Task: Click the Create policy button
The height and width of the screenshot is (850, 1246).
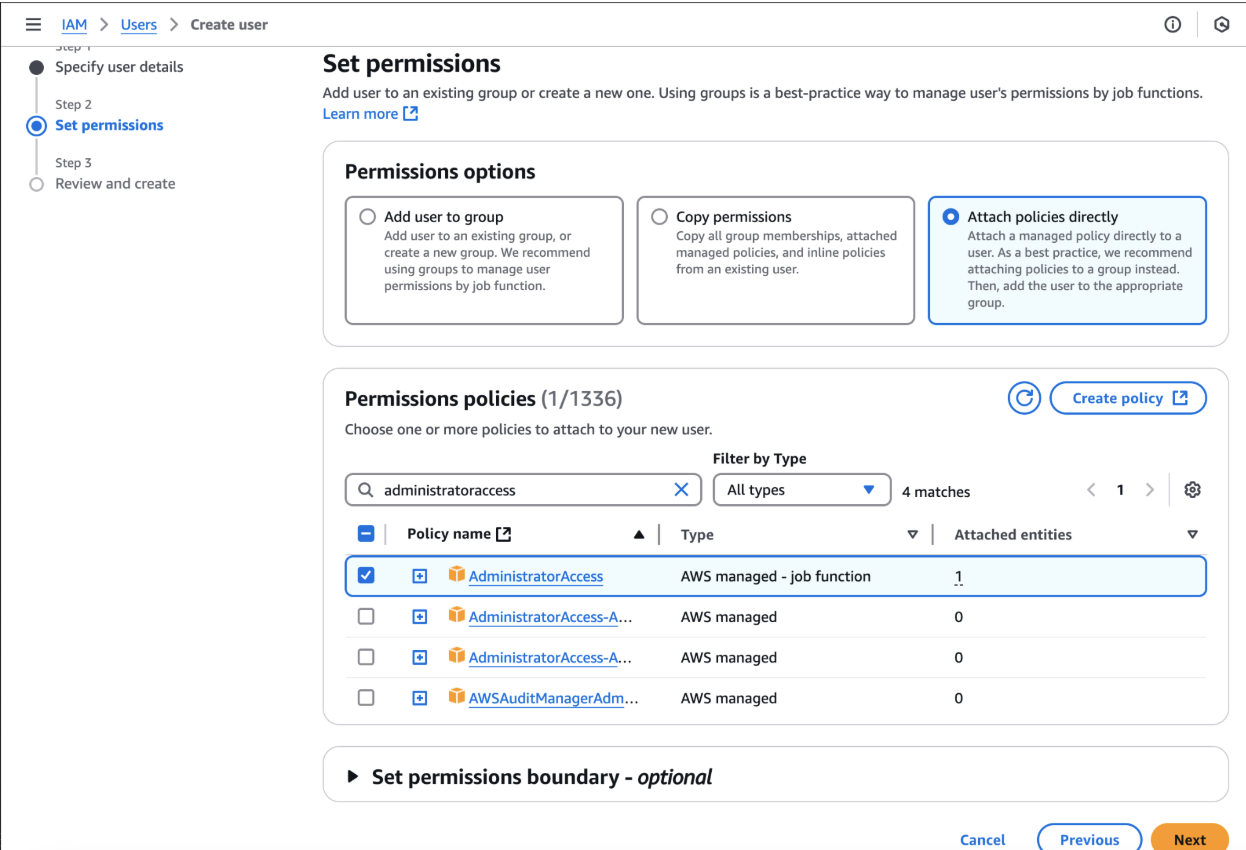Action: click(x=1128, y=398)
